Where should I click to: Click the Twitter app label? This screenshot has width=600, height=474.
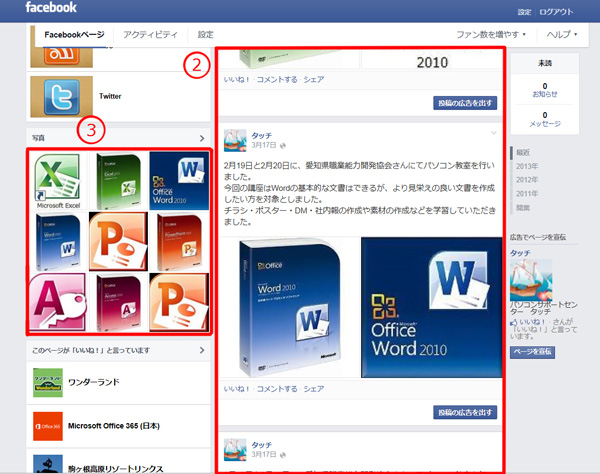(x=110, y=96)
